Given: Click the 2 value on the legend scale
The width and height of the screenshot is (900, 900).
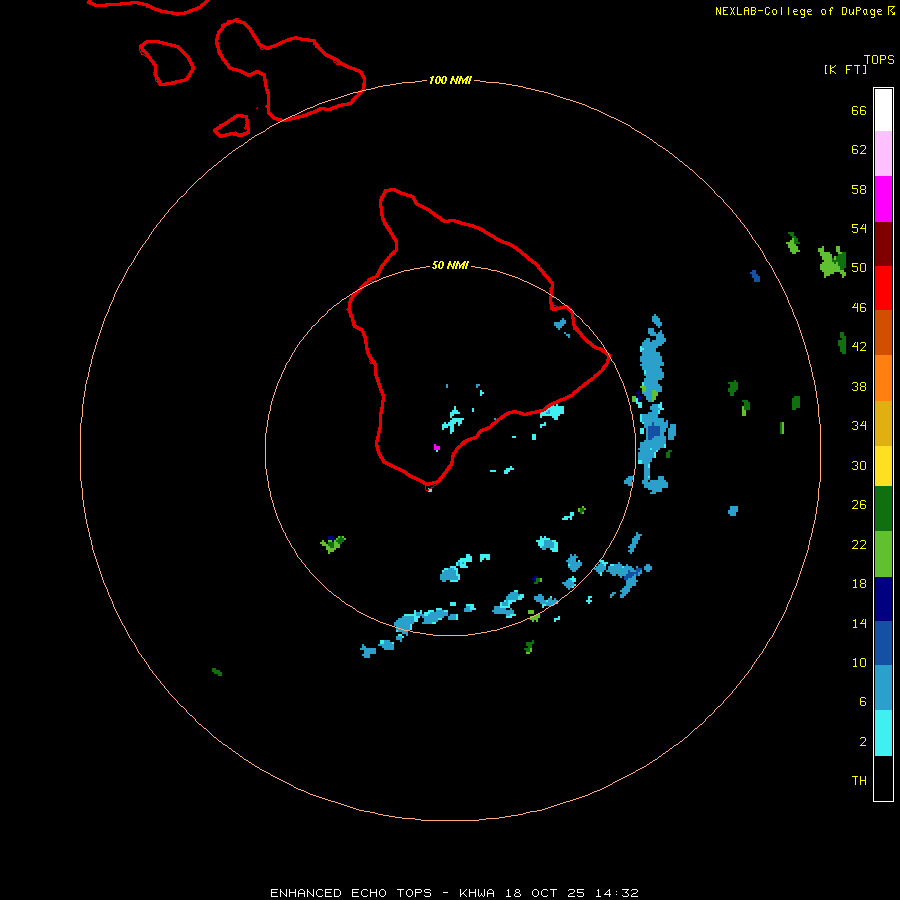Looking at the screenshot, I should [x=862, y=742].
